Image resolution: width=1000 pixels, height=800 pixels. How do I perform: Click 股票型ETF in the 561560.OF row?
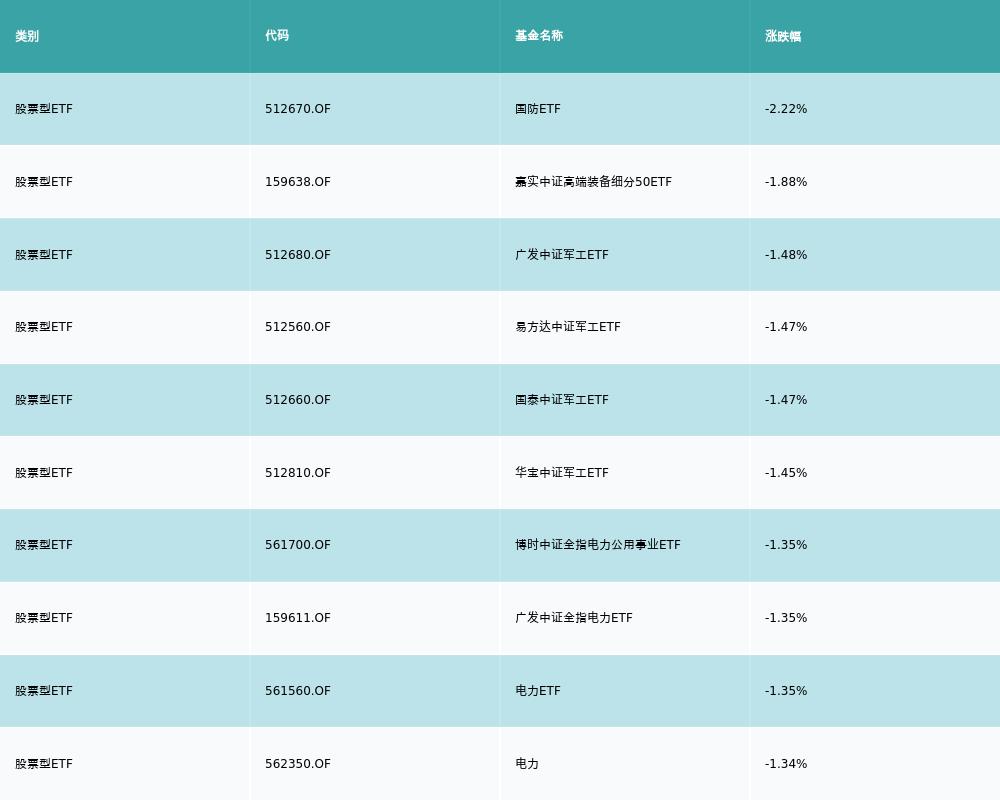point(44,691)
